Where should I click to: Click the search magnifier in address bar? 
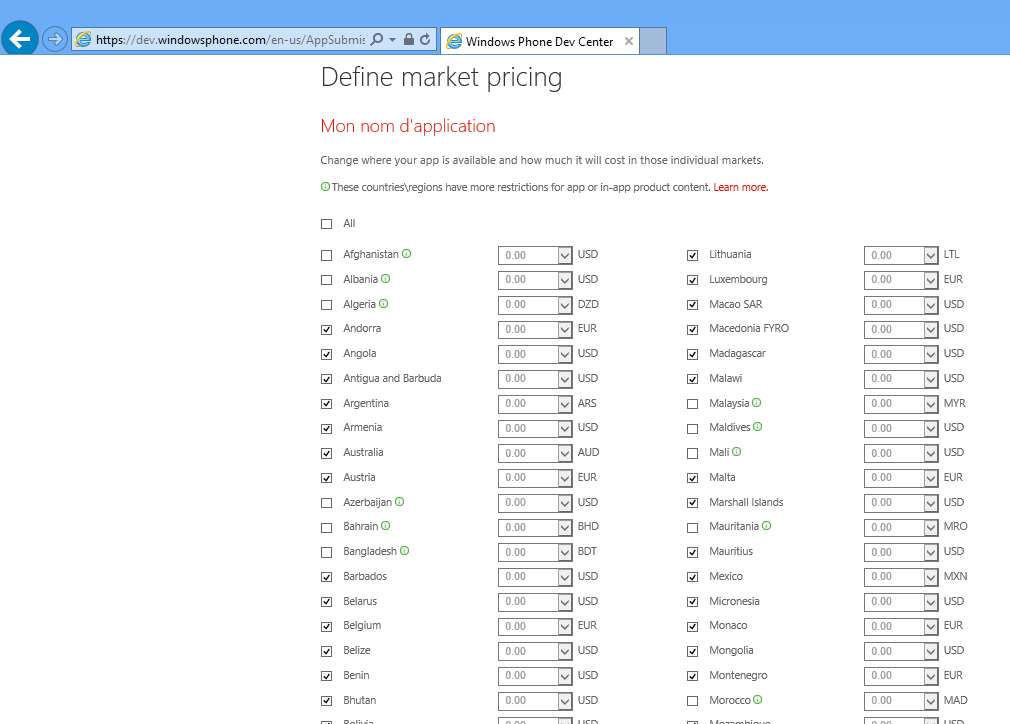pos(376,40)
